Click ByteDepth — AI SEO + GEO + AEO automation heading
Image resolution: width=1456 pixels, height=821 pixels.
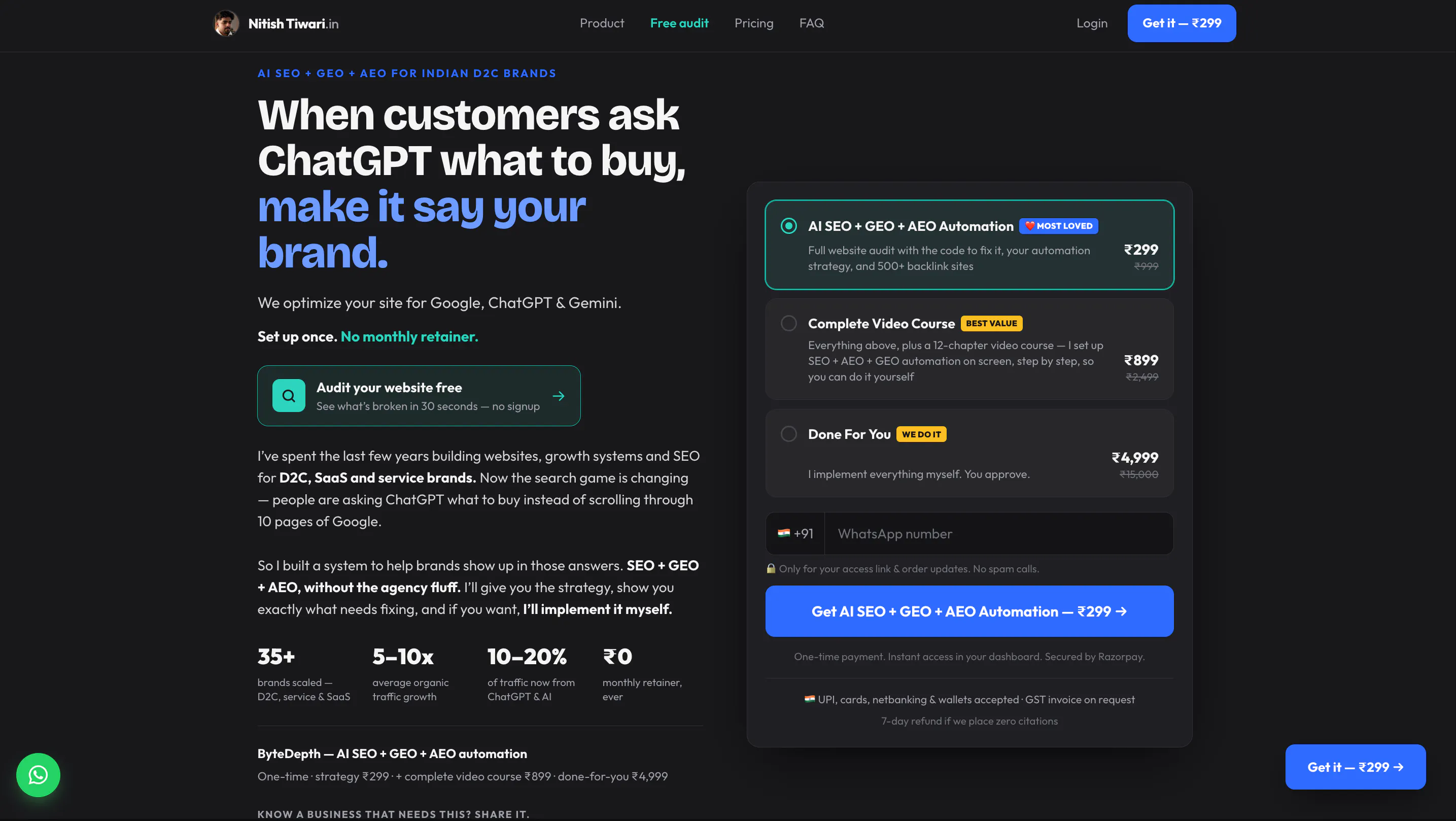(x=392, y=754)
